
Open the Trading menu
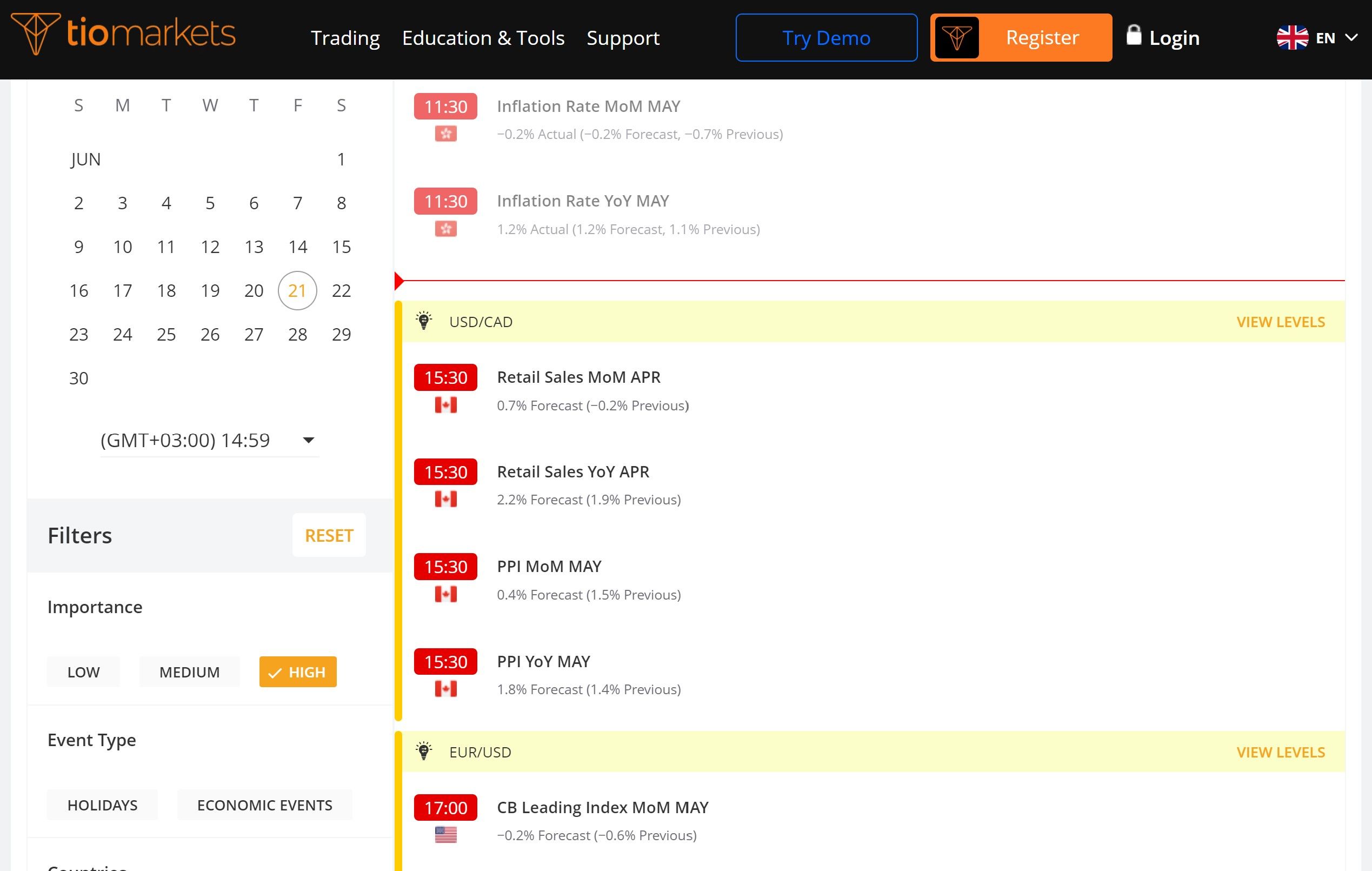pyautogui.click(x=345, y=38)
